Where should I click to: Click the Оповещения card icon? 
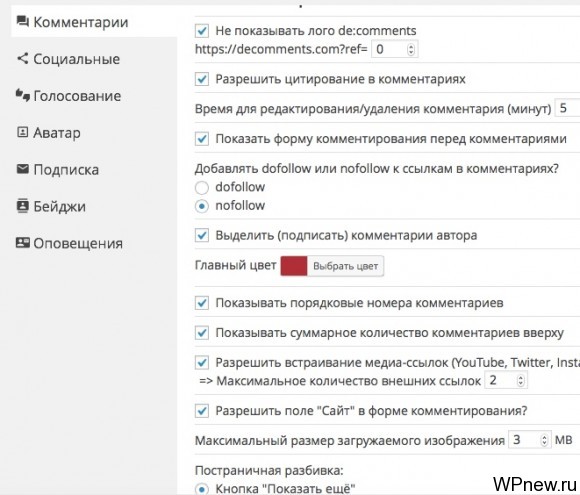[23, 243]
